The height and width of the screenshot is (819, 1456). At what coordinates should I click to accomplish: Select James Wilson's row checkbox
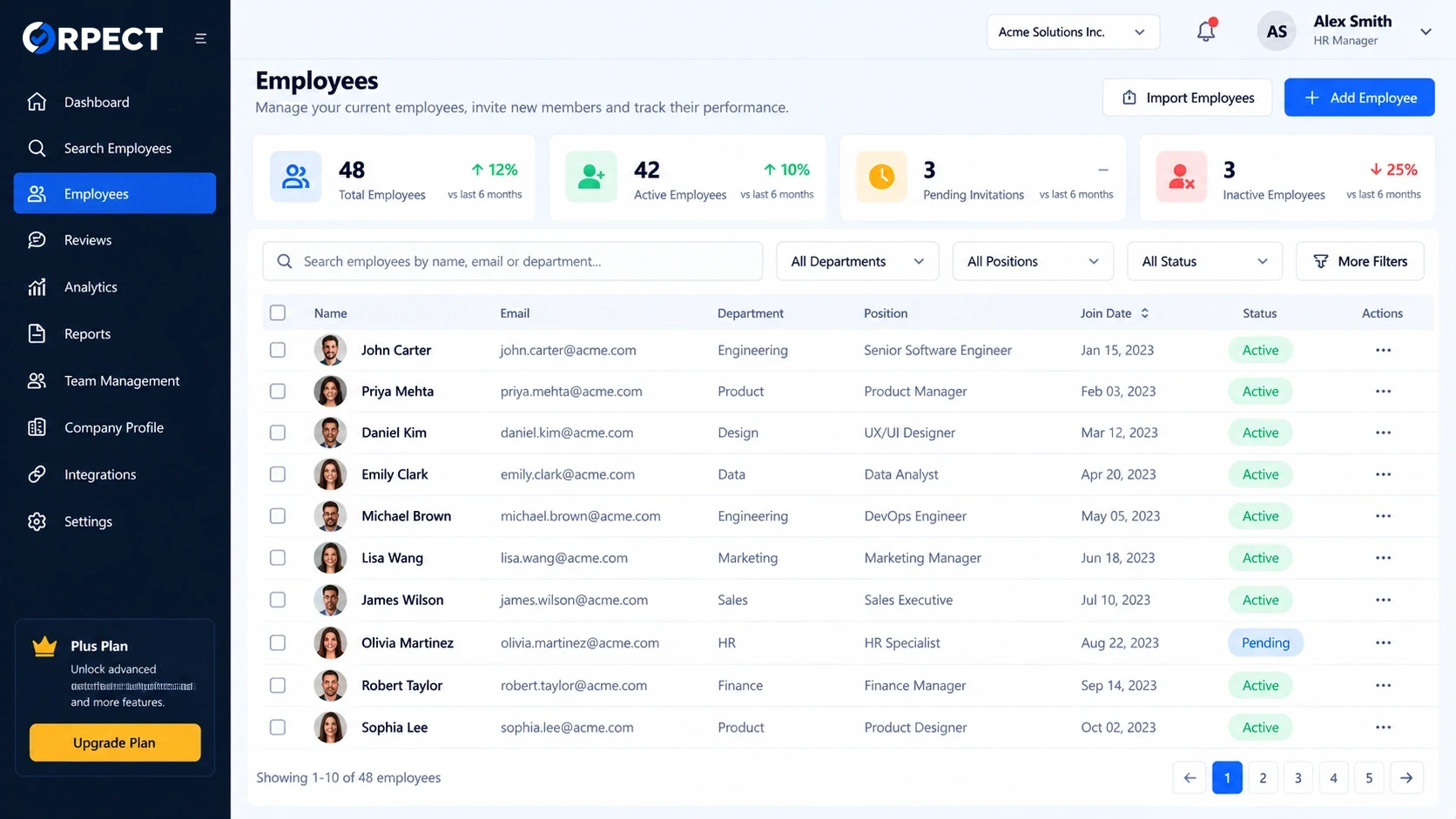(x=278, y=600)
